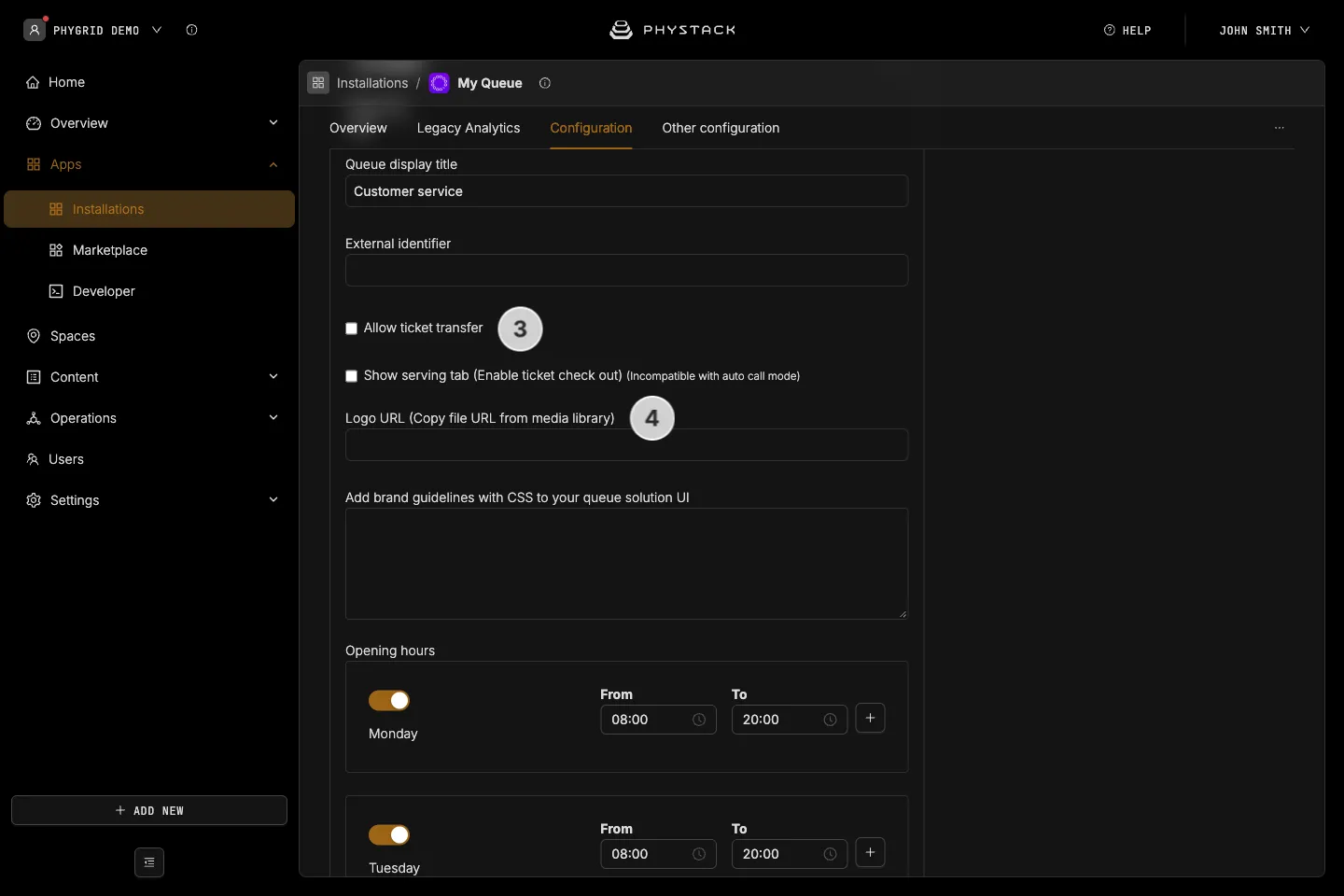Open Help from the top bar
The width and height of the screenshot is (1344, 896).
point(1127,30)
